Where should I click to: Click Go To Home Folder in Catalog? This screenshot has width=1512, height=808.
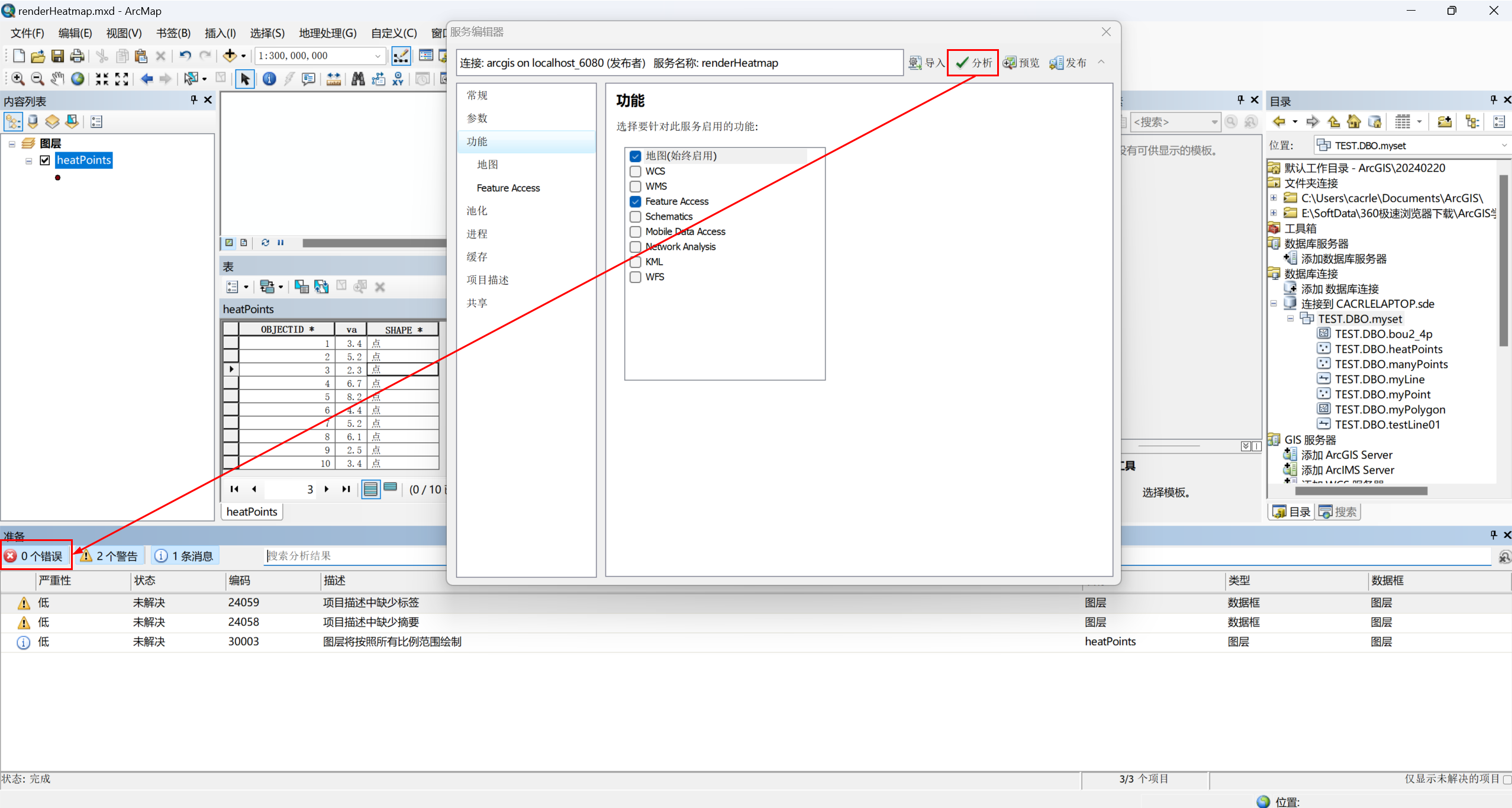pos(1353,122)
